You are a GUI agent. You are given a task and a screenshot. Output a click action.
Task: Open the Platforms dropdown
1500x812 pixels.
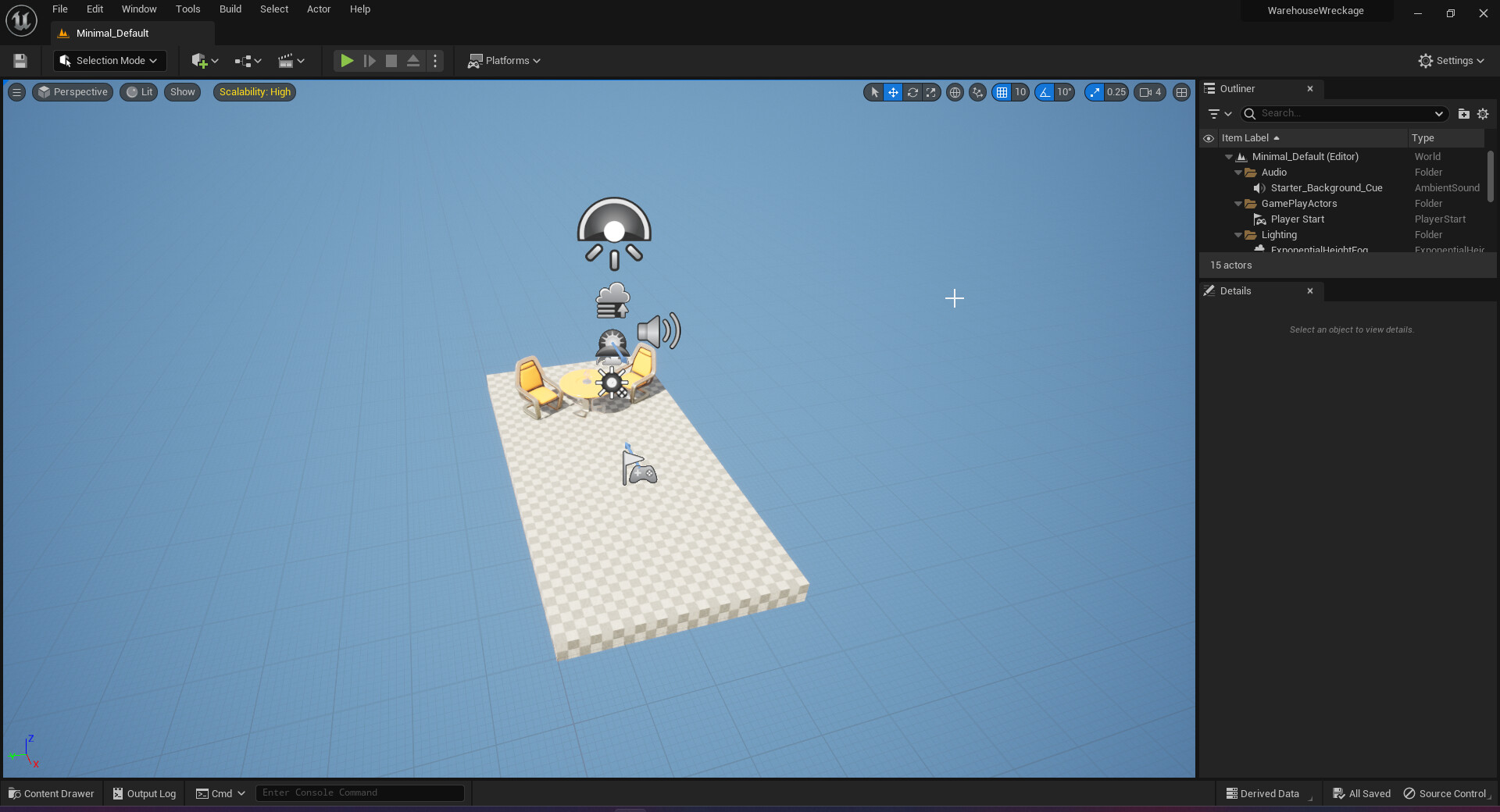point(504,61)
